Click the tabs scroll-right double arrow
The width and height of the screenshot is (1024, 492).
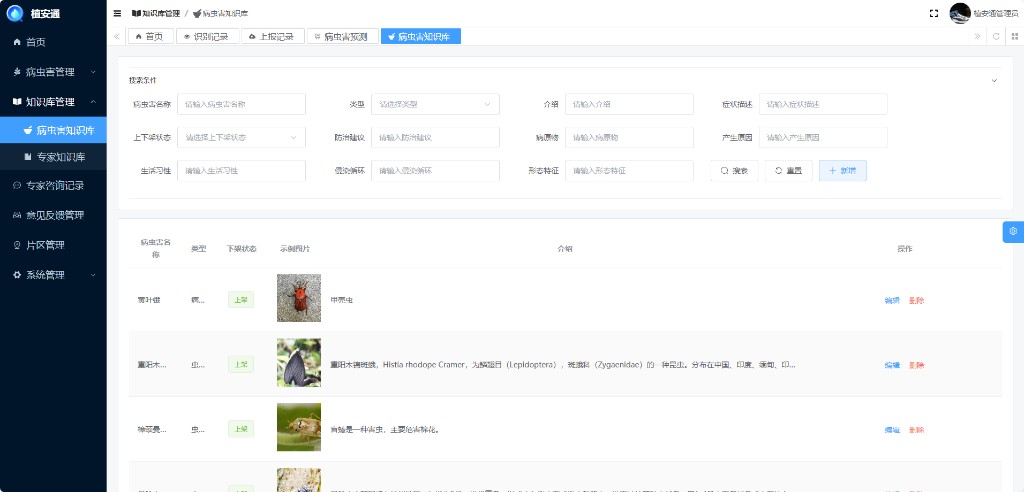(x=977, y=37)
